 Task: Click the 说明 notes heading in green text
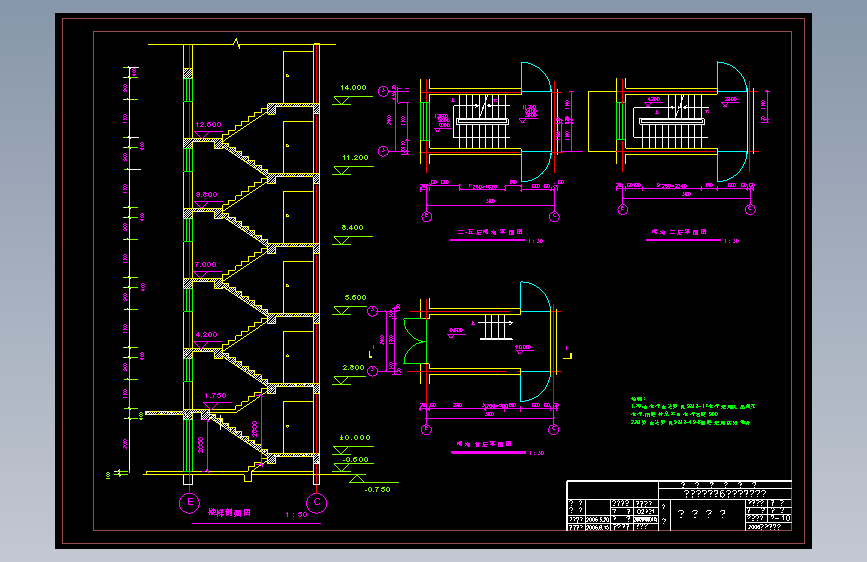click(638, 399)
